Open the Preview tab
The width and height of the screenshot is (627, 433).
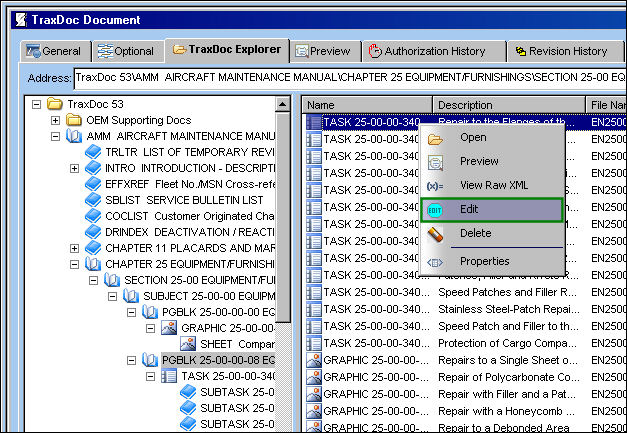(323, 51)
